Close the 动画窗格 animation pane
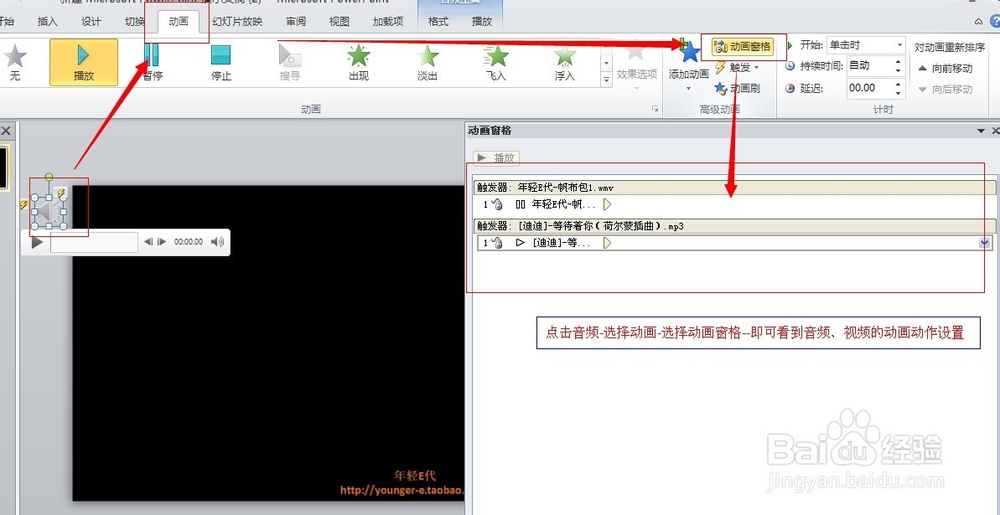The height and width of the screenshot is (515, 1000). pos(996,131)
